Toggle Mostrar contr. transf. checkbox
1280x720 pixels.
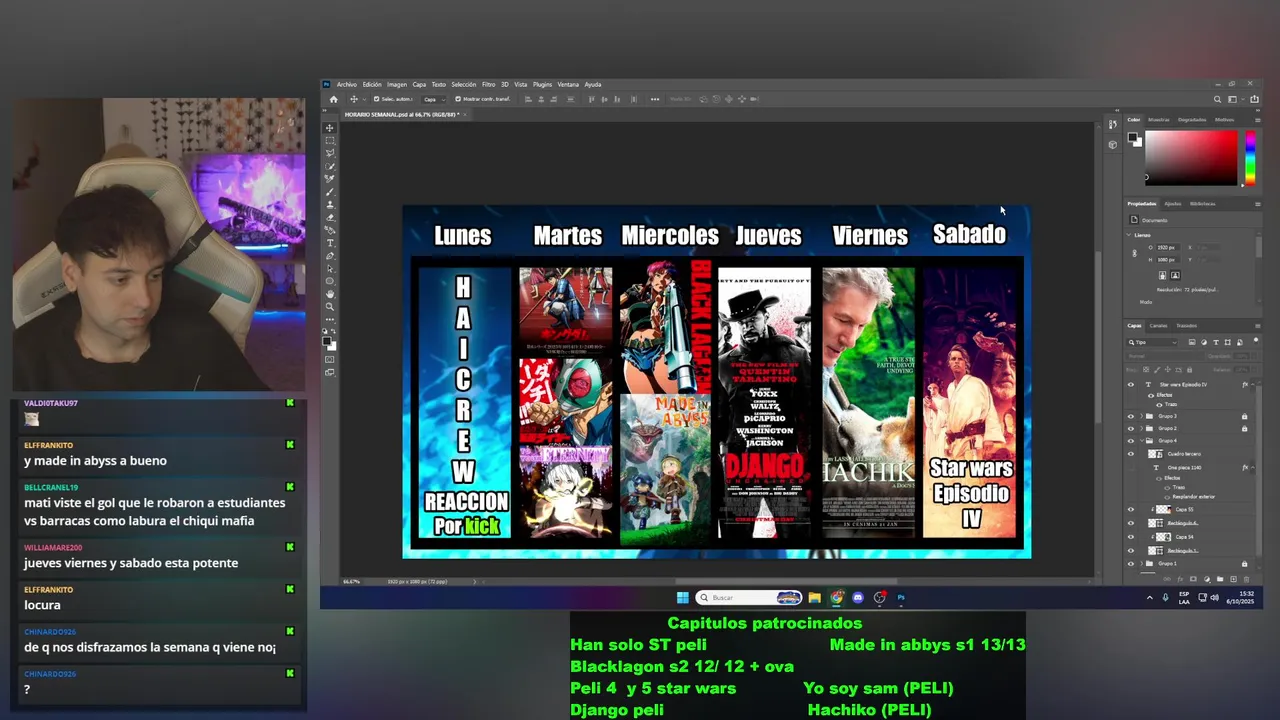point(458,99)
